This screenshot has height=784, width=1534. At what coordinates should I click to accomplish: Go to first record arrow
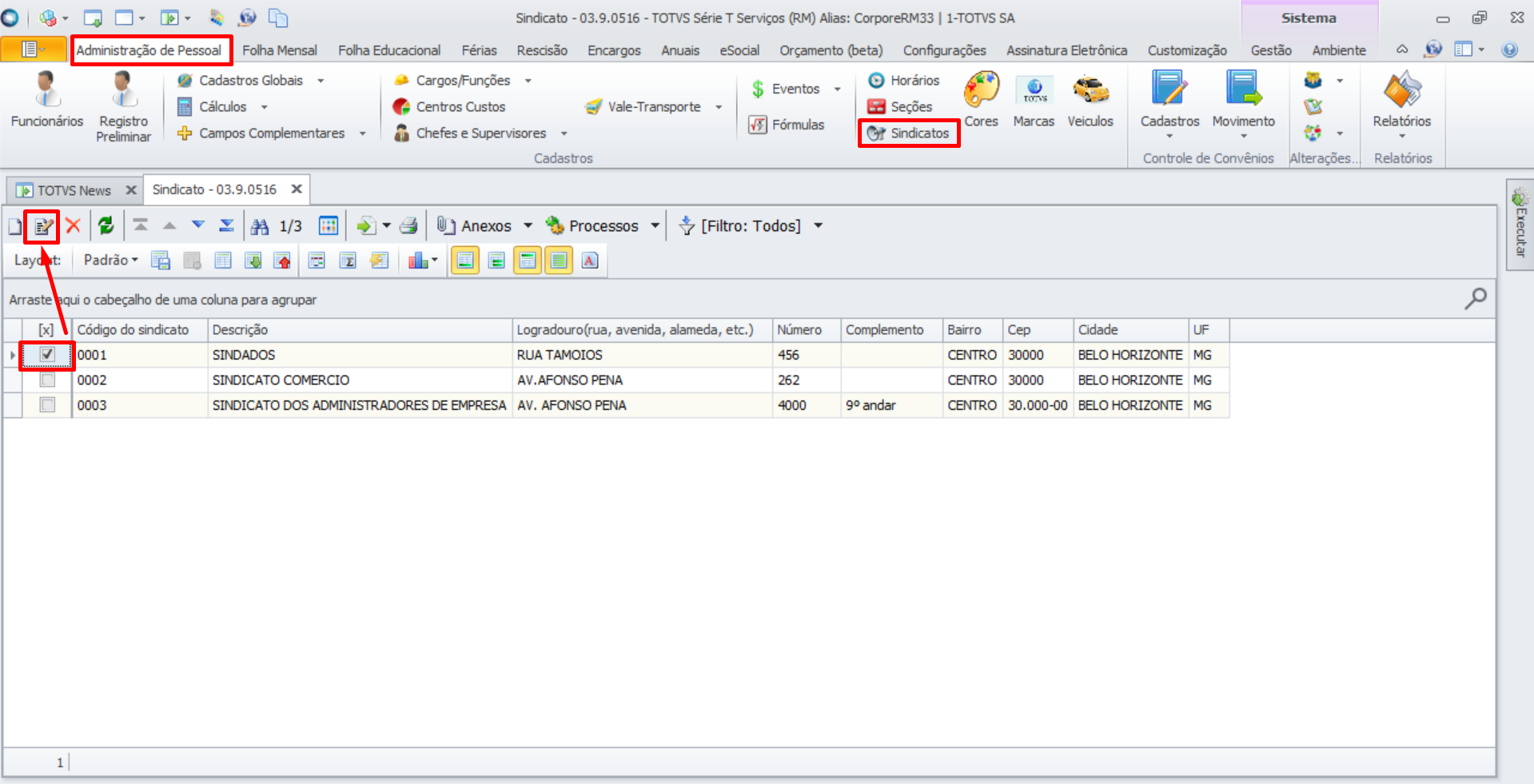coord(141,225)
